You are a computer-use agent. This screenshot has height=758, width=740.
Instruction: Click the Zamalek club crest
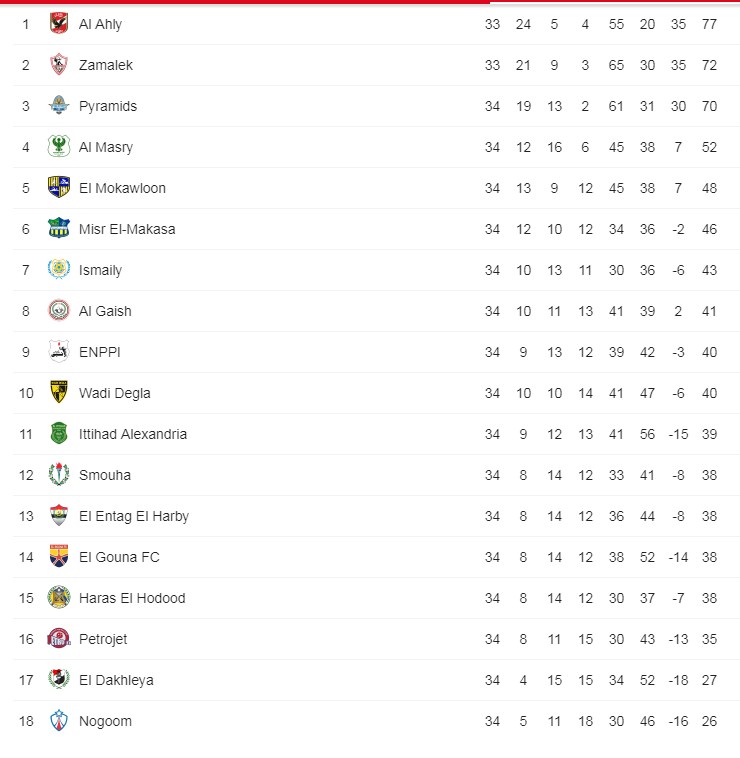(x=59, y=65)
